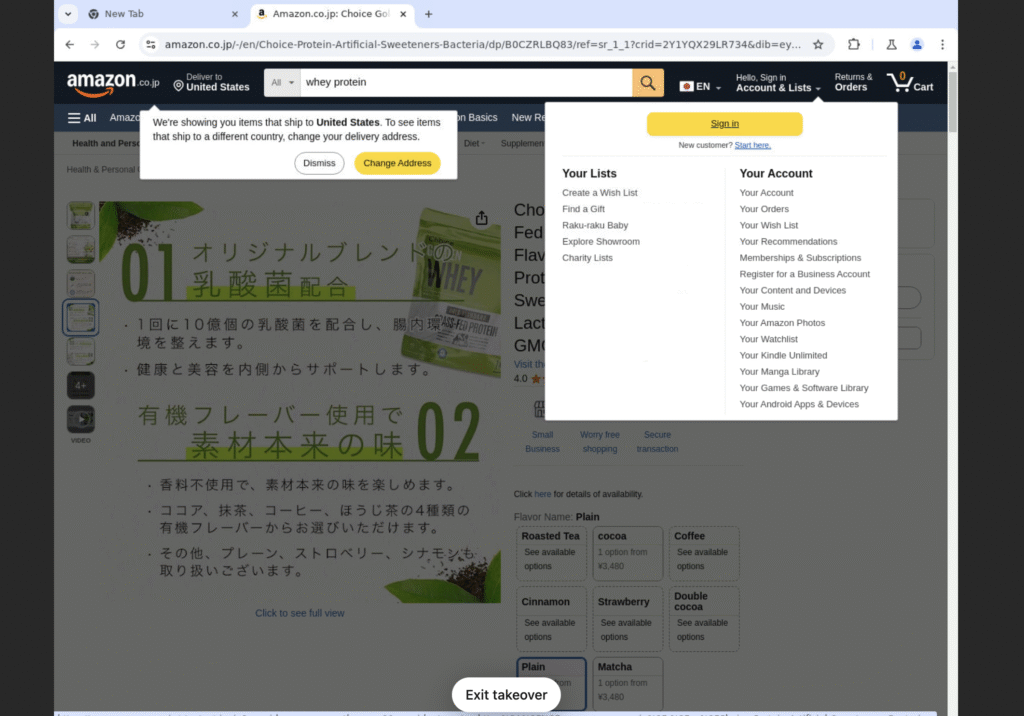Screen dimensions: 1024x716
Task: Reload the page with refresh icon
Action: 120,44
